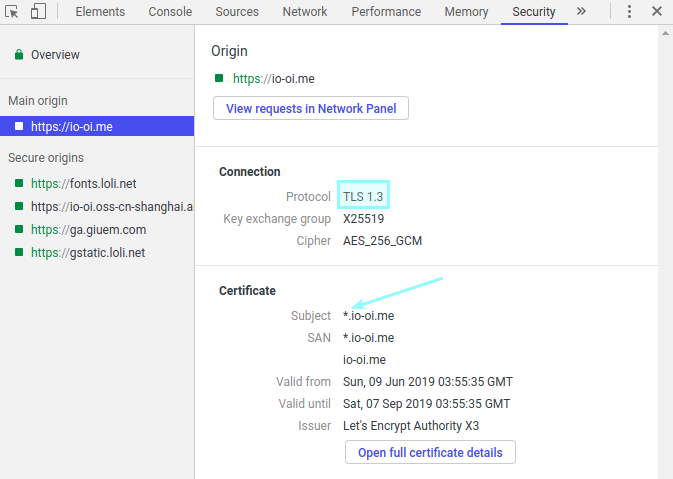Screen dimensions: 673x479
Task: Click the Connection section heading
Action: (249, 172)
